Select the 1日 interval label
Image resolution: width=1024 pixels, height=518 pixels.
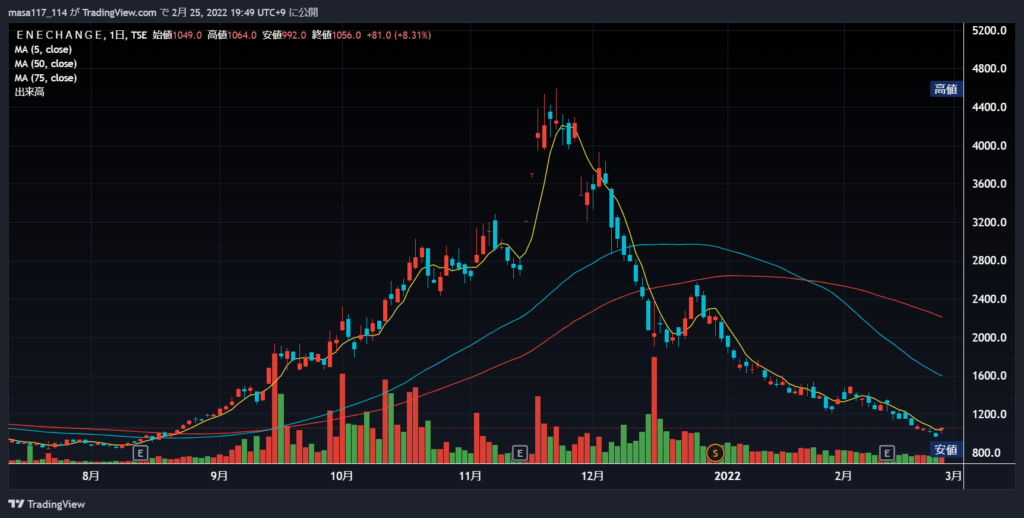tap(115, 35)
